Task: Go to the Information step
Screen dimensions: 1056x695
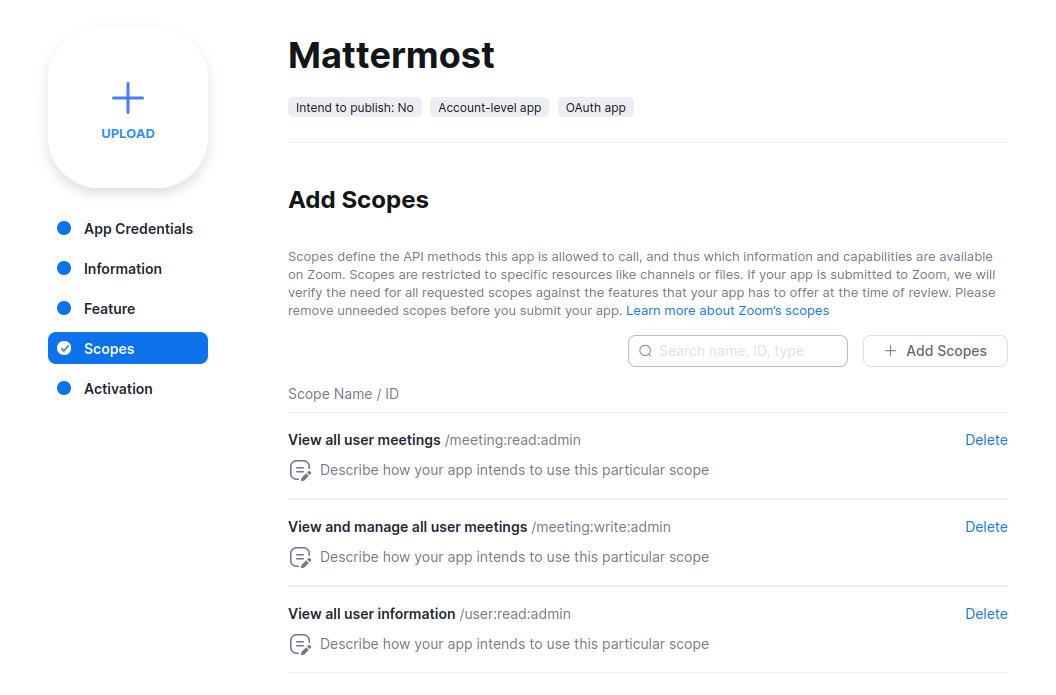Action: [x=122, y=269]
